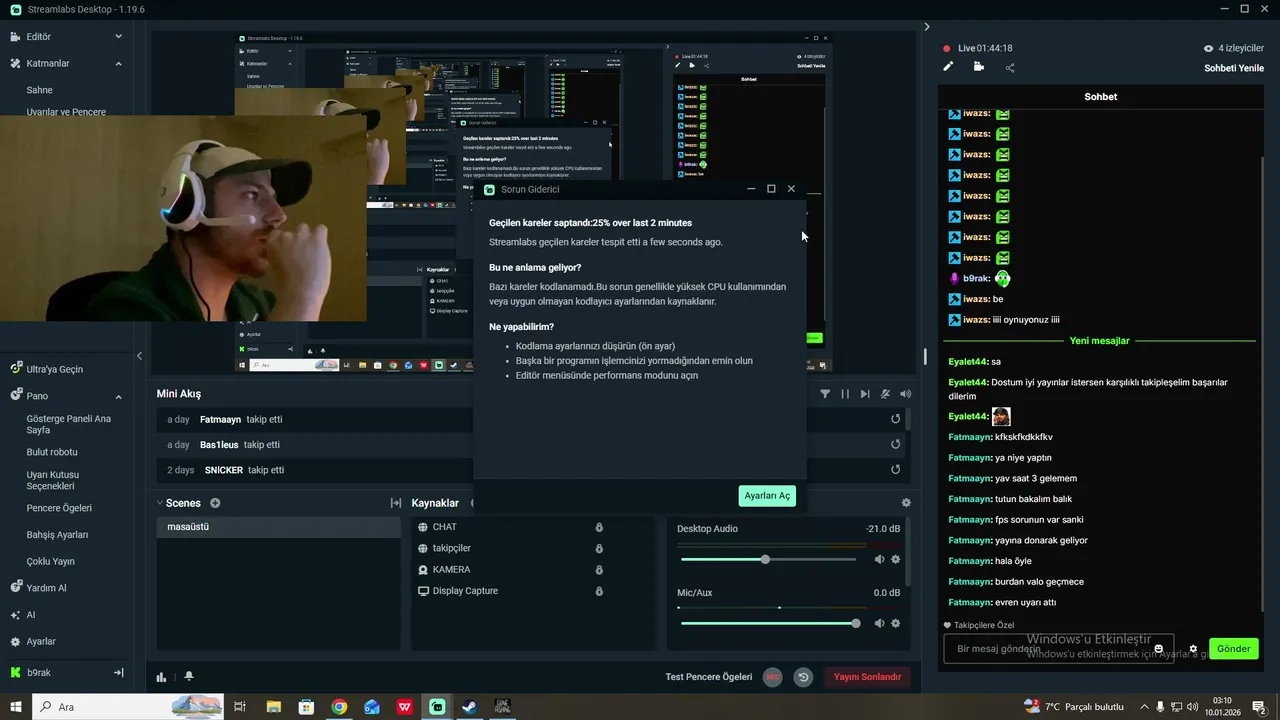Screen dimensions: 1280x720
Task: Click the replay buffer icon beside REC
Action: (x=803, y=677)
